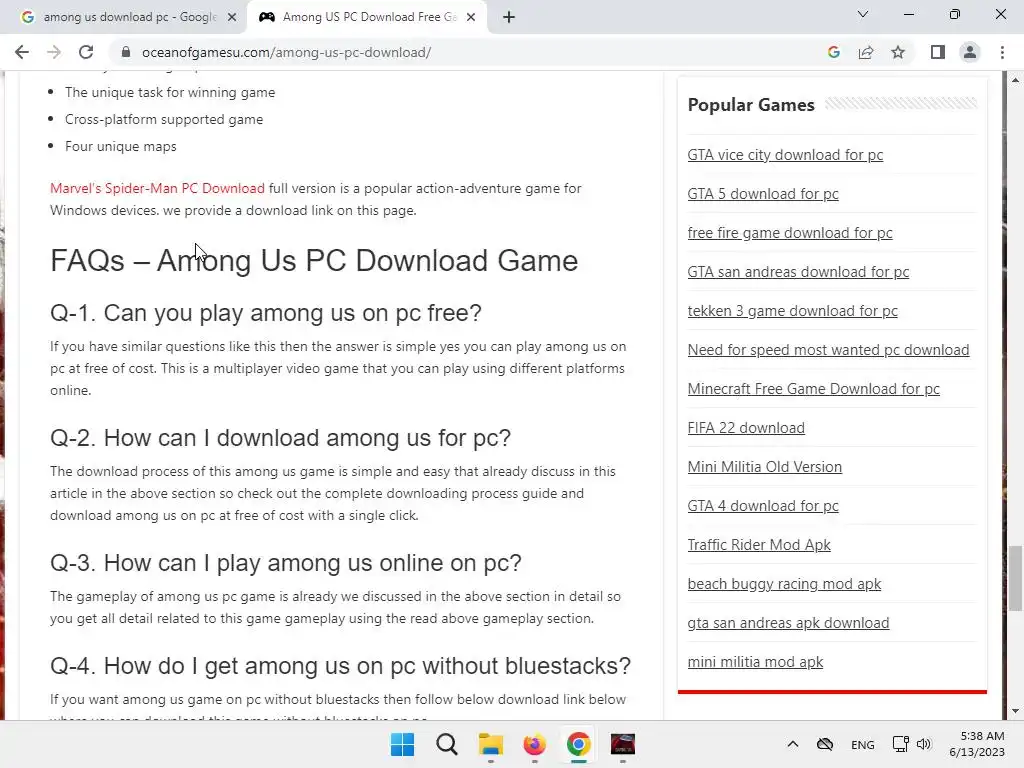Open mini militia mod apk link
This screenshot has height=768, width=1024.
coord(755,662)
